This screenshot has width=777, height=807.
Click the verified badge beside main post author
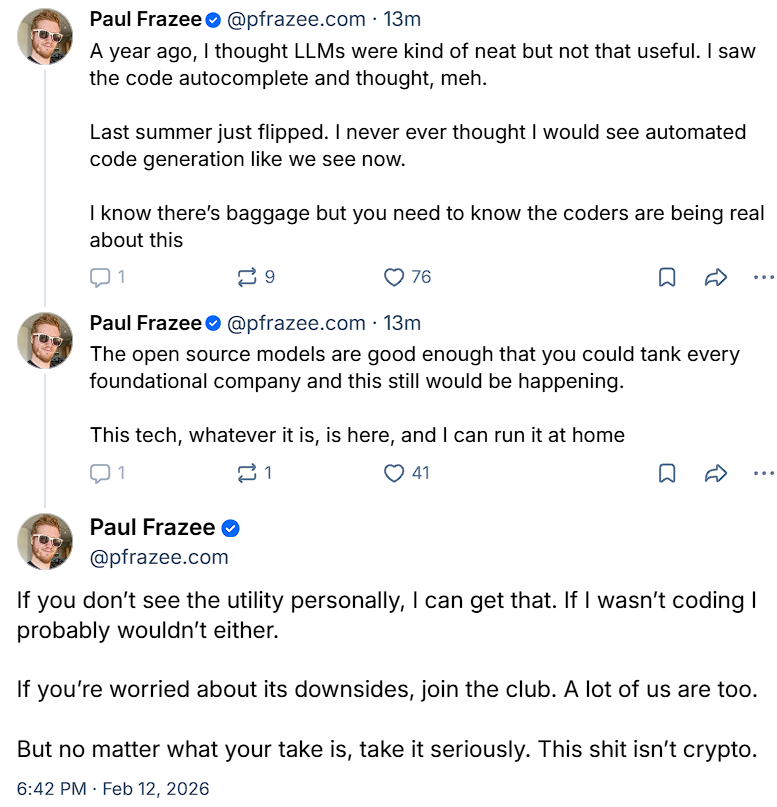click(x=230, y=528)
